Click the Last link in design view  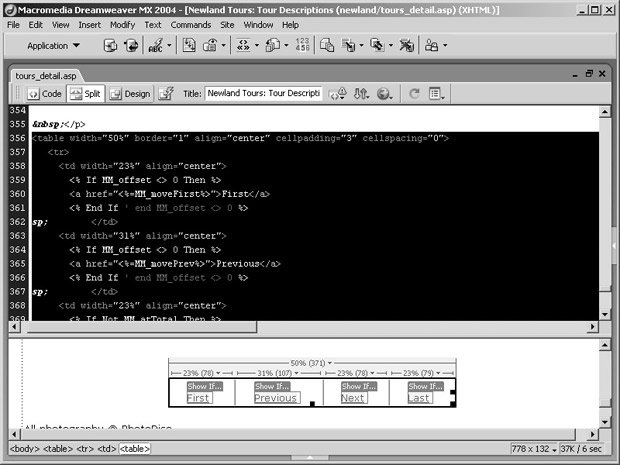coord(418,398)
